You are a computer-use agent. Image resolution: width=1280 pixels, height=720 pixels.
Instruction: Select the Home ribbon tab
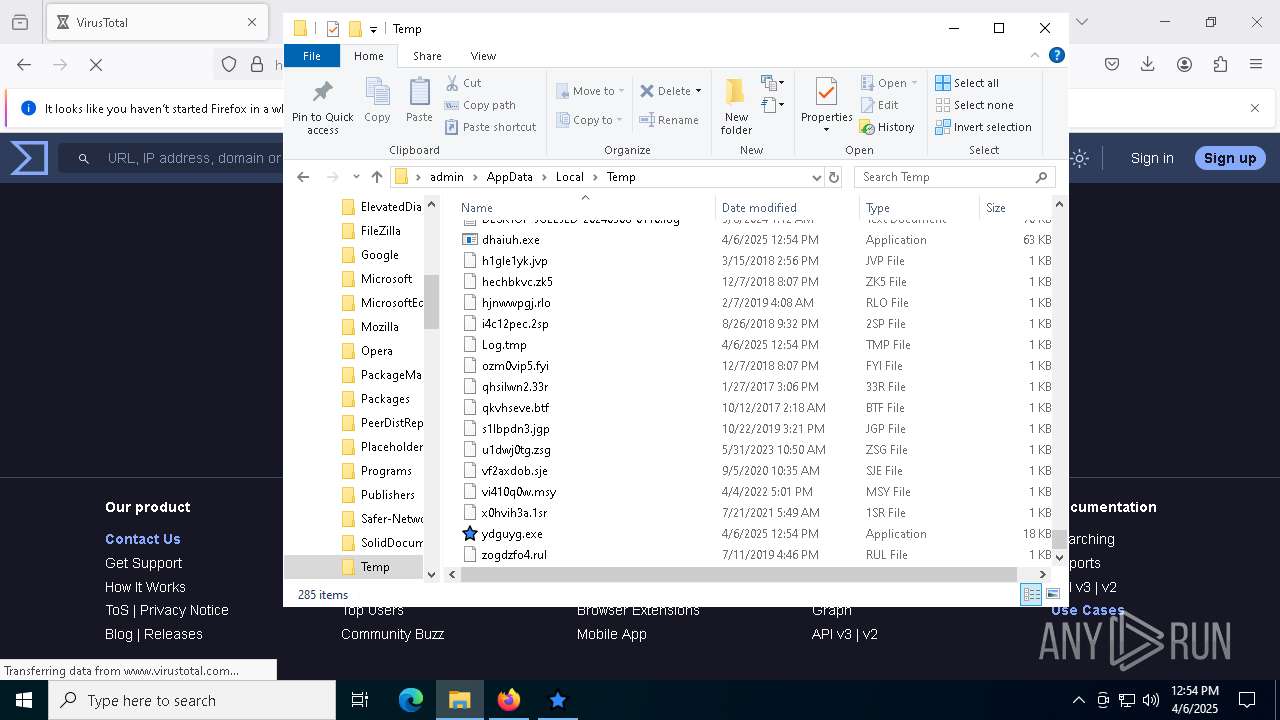pos(369,56)
